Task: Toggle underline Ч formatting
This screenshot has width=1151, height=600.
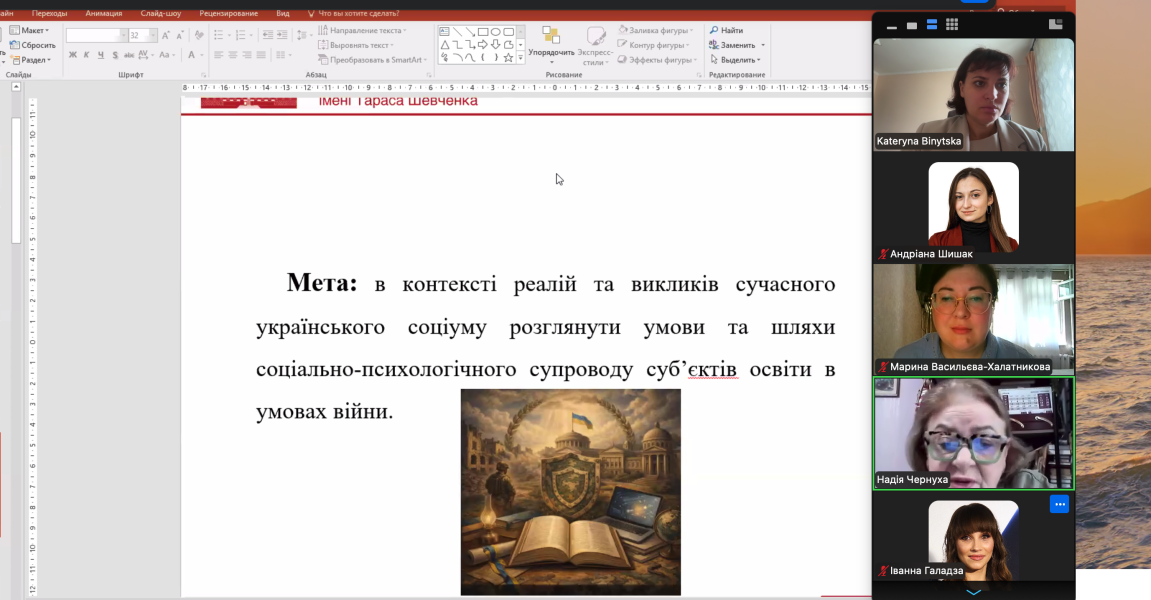Action: 101,55
